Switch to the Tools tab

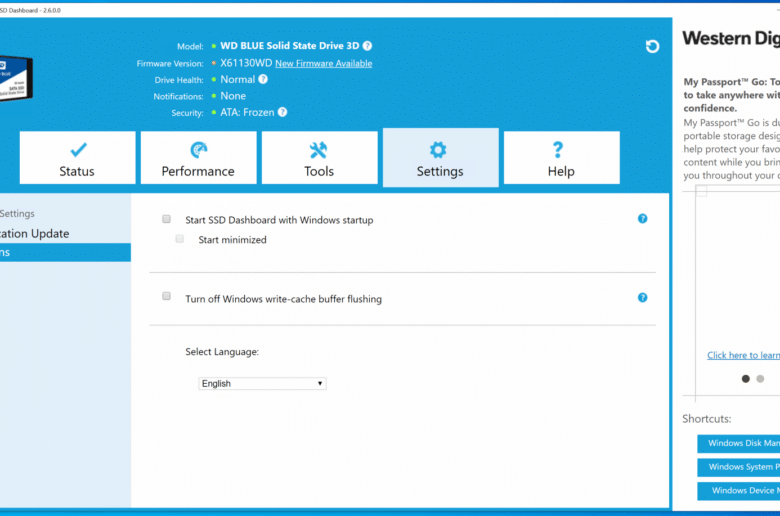[x=319, y=158]
